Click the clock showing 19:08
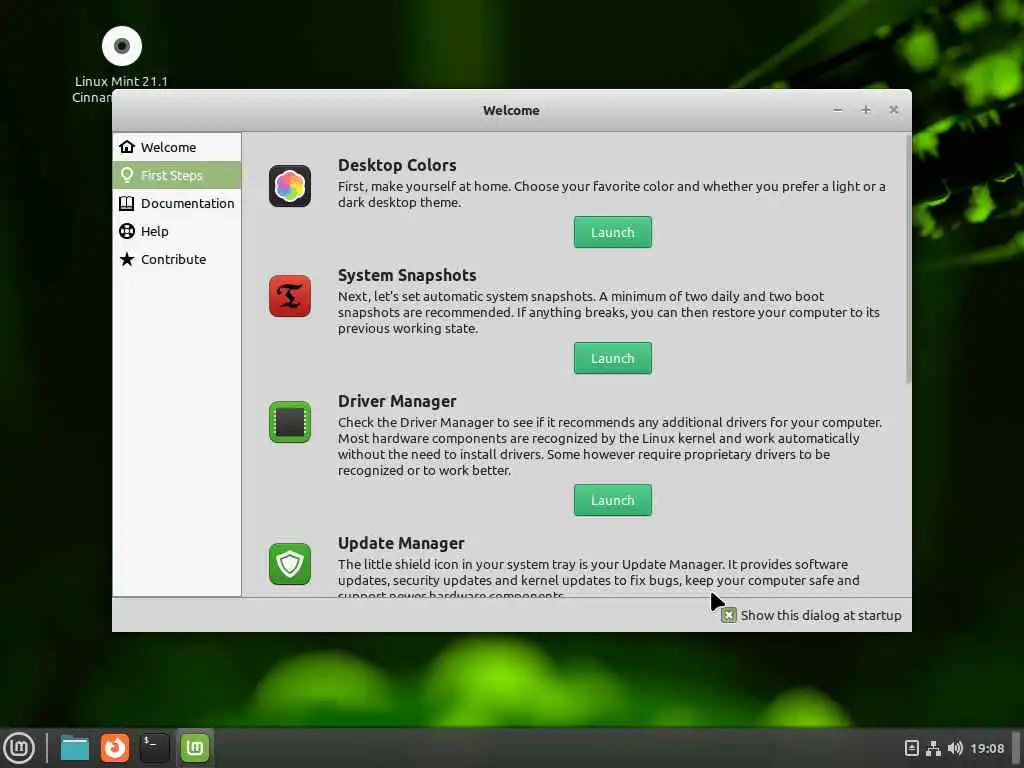 [x=987, y=748]
